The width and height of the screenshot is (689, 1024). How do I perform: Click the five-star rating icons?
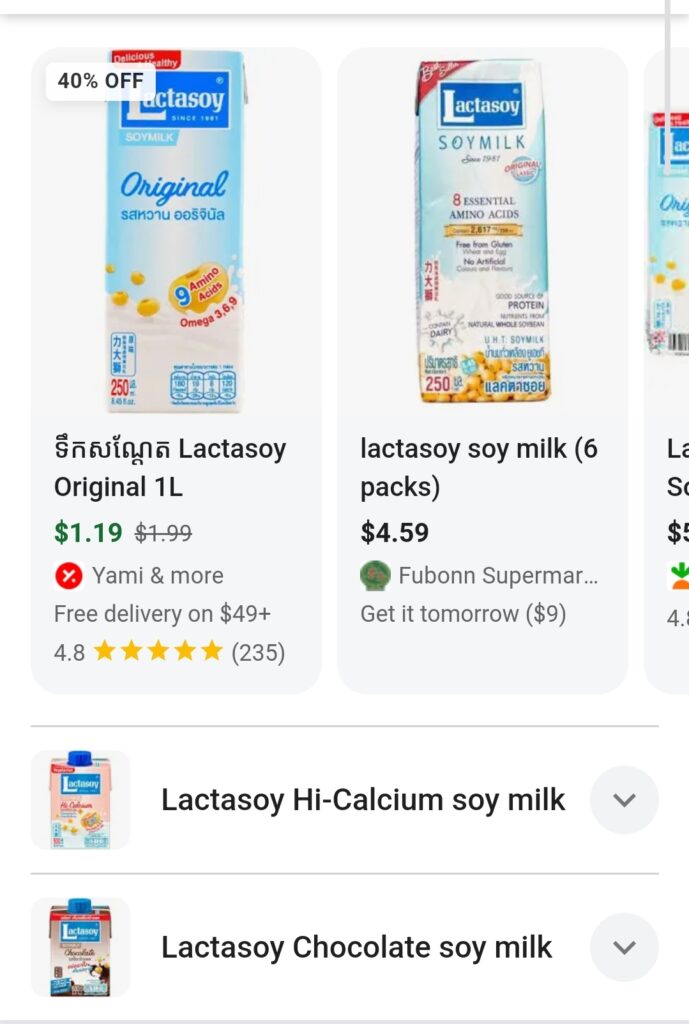point(157,652)
